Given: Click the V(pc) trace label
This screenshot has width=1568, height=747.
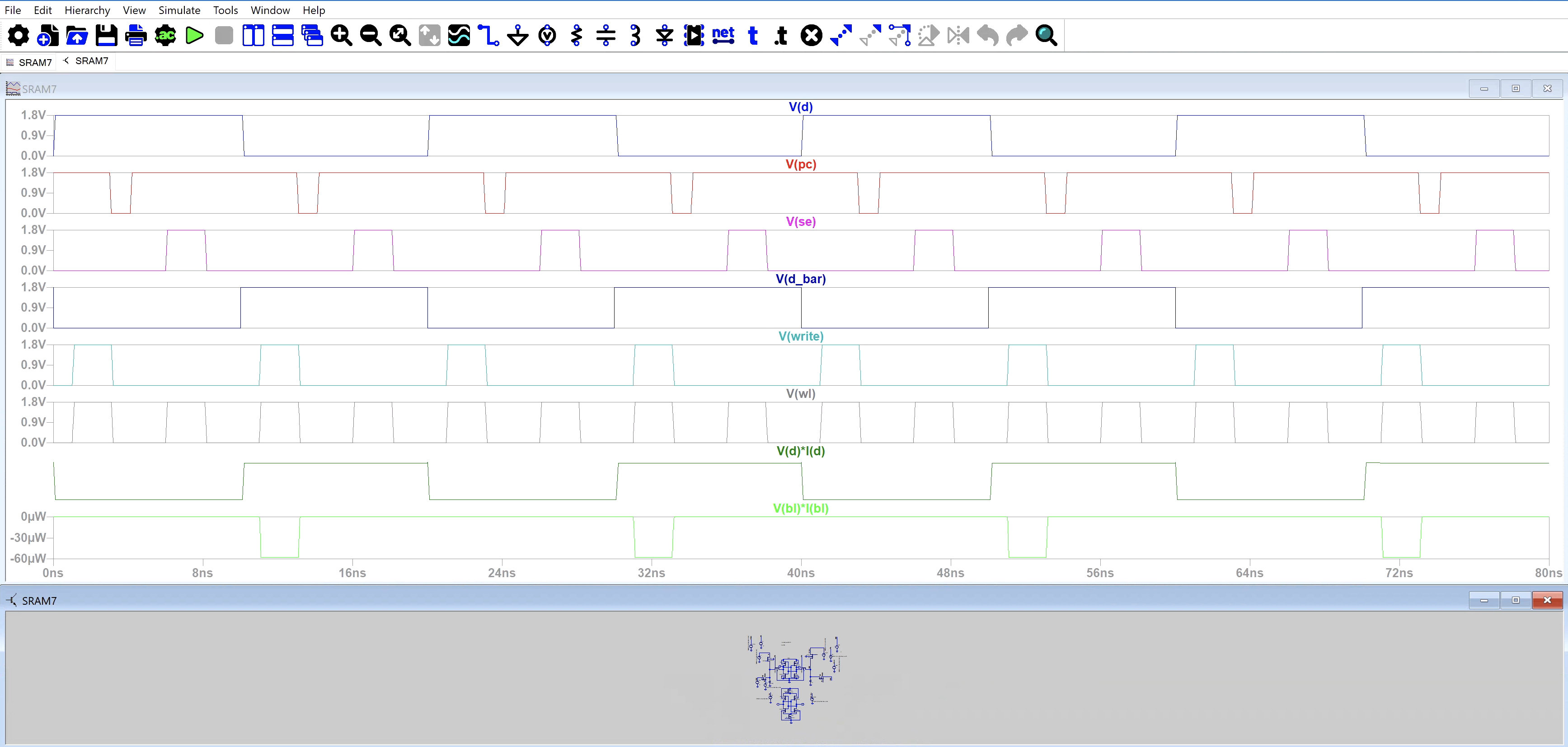Looking at the screenshot, I should point(800,164).
